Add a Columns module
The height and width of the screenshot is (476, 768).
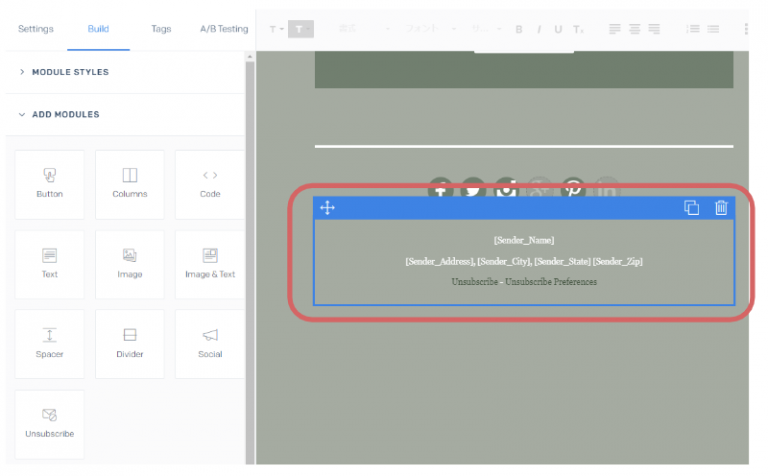[130, 184]
